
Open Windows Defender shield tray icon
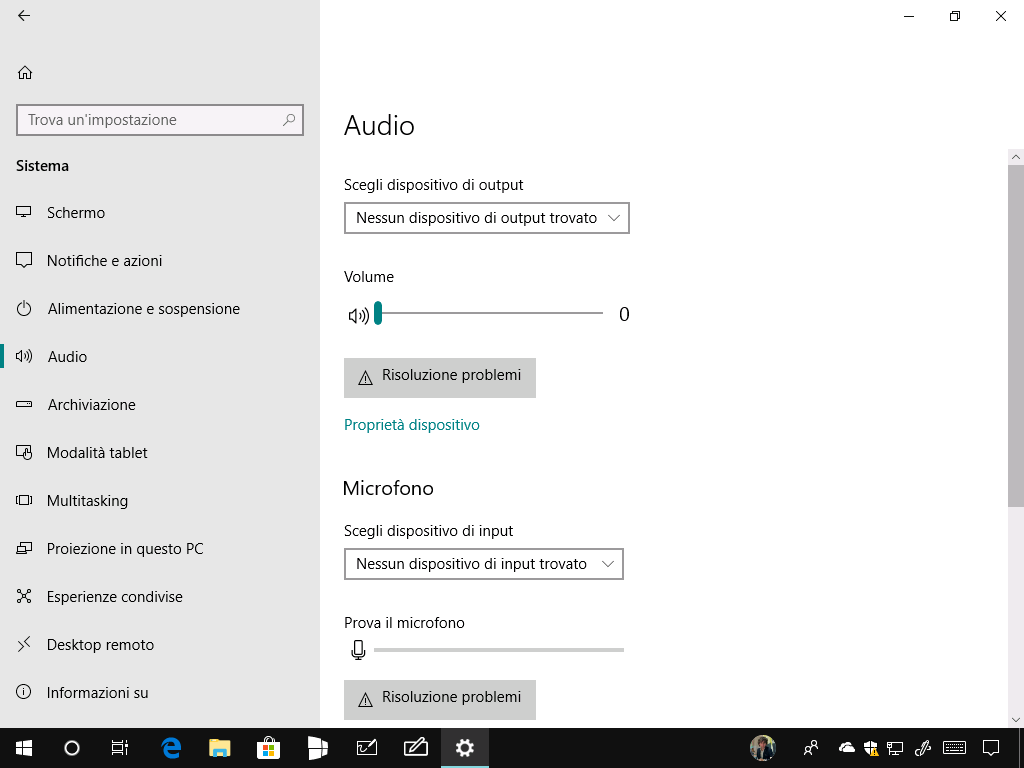(x=871, y=748)
